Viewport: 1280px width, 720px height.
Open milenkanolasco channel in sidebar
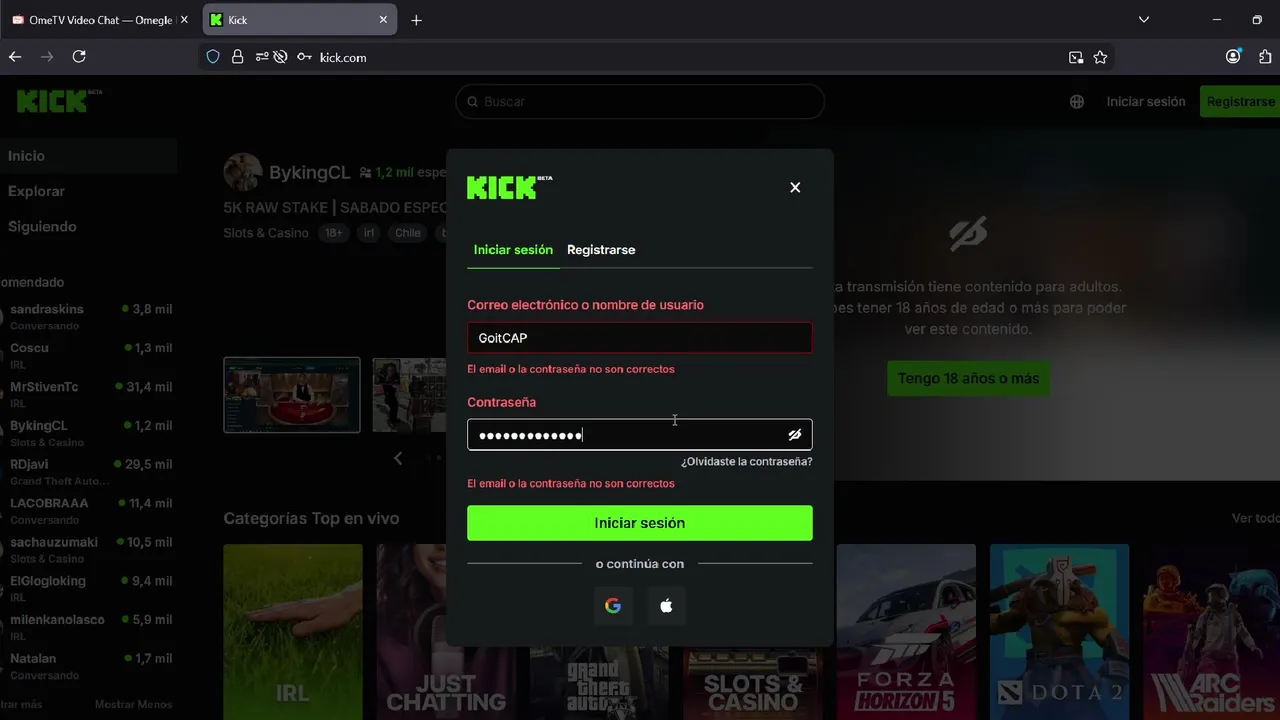(x=88, y=627)
